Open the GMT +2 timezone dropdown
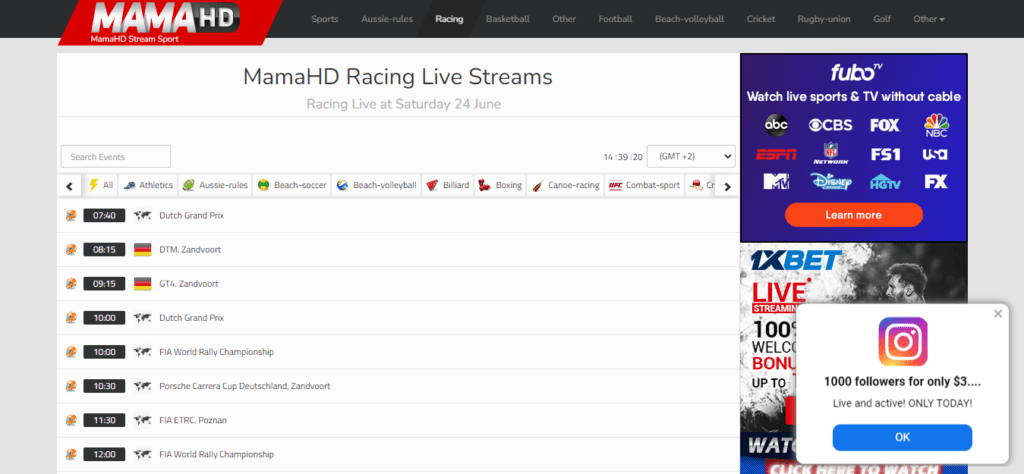Screen dimensions: 1024x474 point(691,157)
